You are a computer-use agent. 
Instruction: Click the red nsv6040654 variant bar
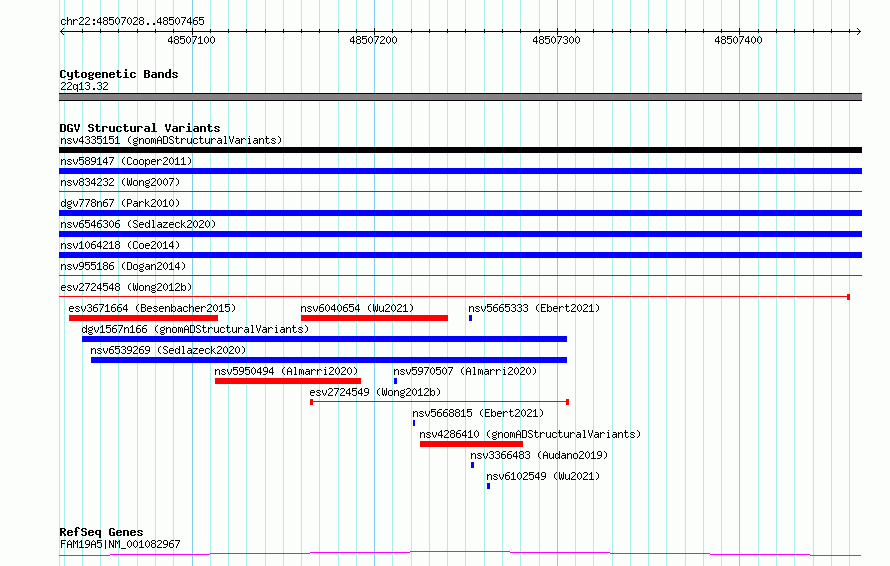[374, 318]
